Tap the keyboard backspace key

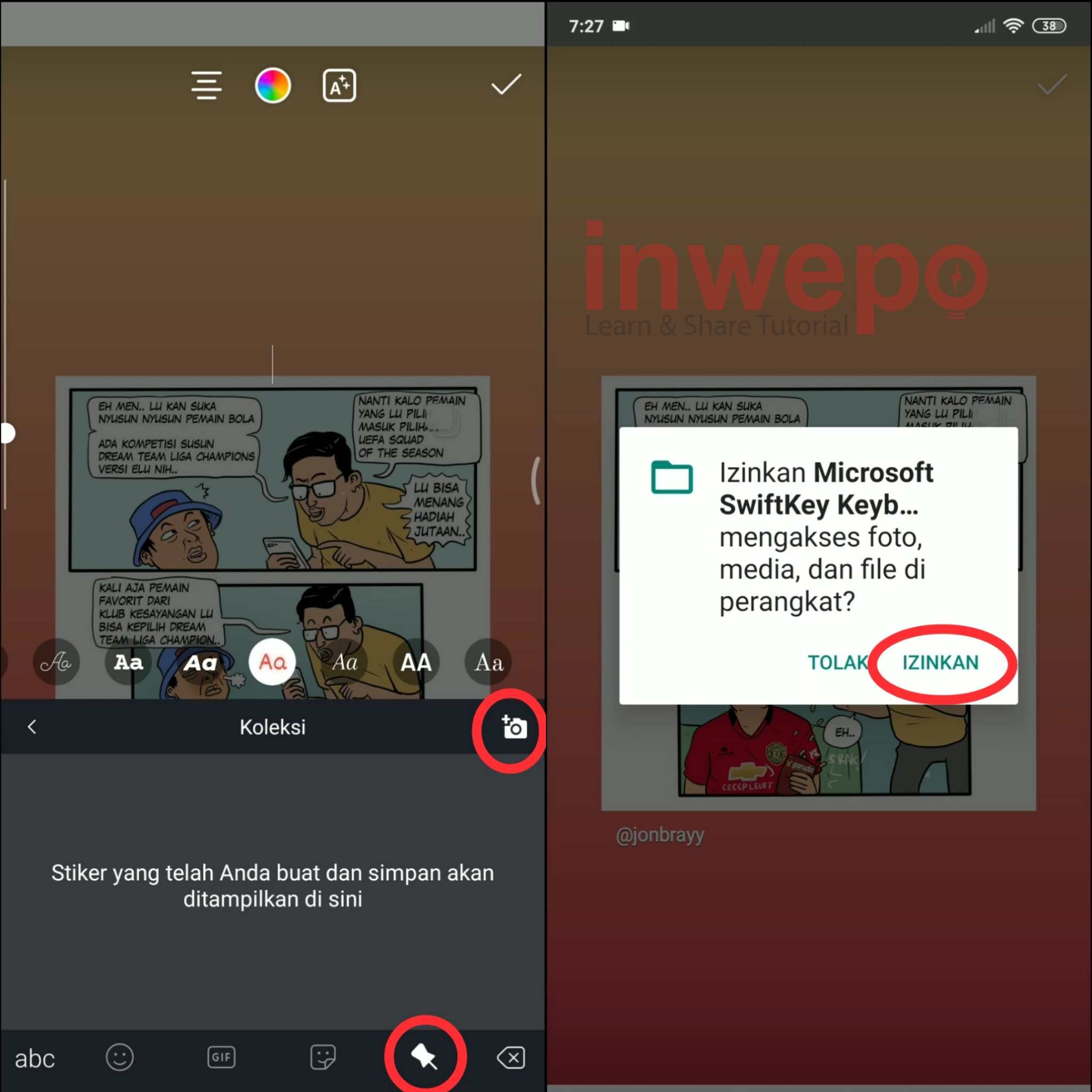tap(510, 1057)
